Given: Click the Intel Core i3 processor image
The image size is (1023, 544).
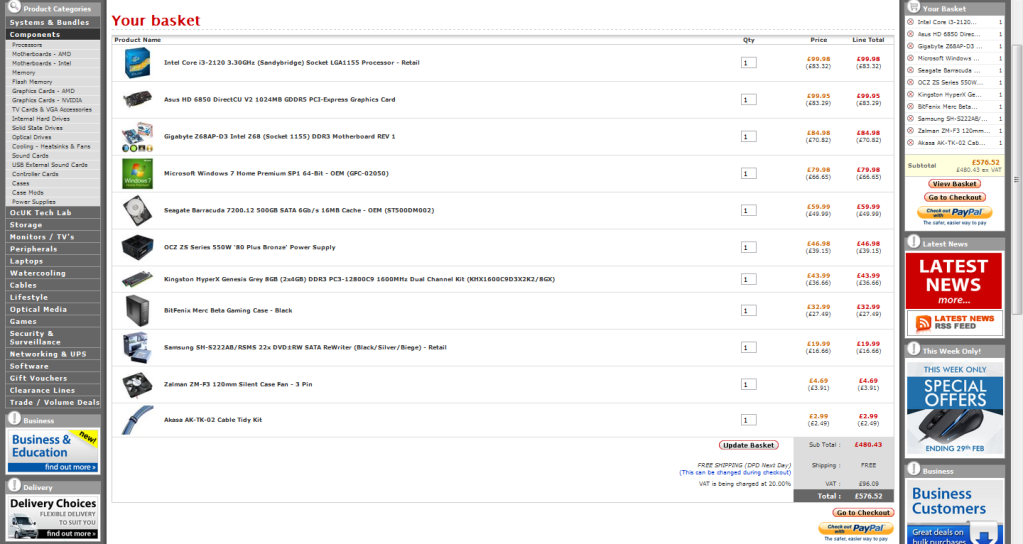Looking at the screenshot, I should coord(137,62).
